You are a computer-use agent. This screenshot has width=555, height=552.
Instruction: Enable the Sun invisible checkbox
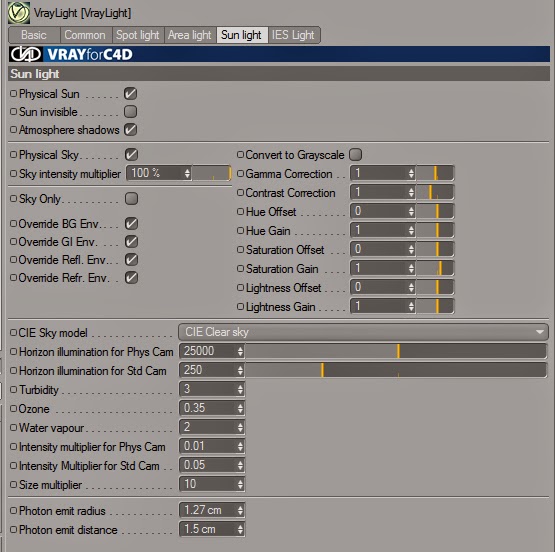click(130, 111)
